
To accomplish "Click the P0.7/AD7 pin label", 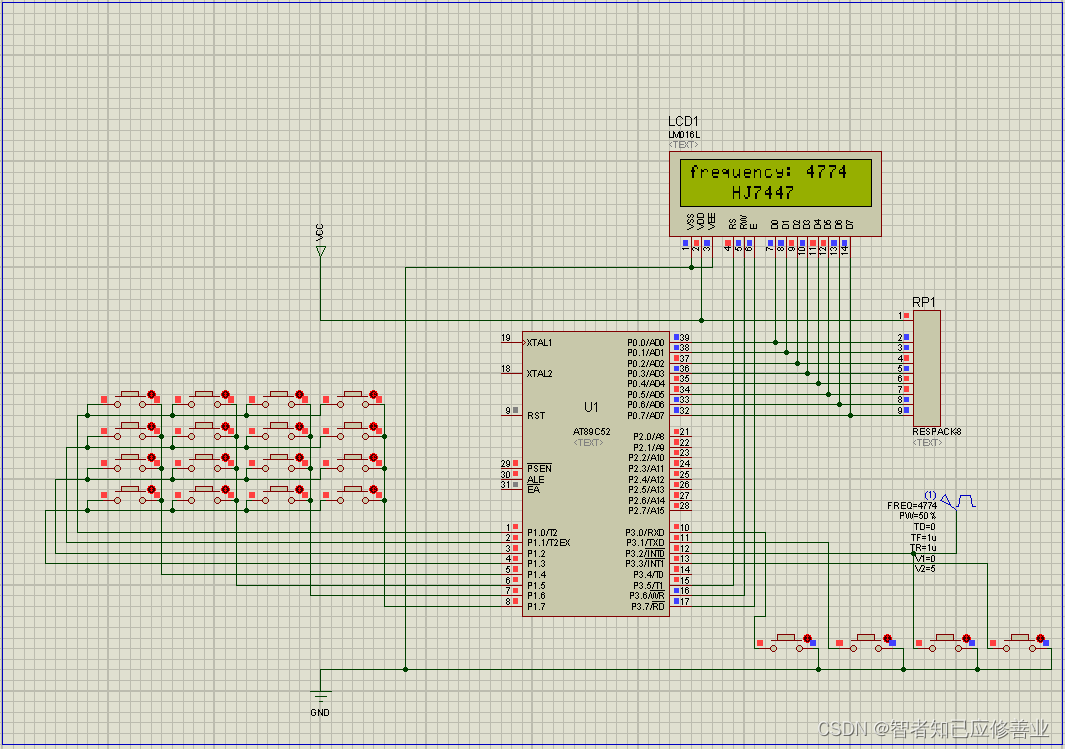I will point(645,416).
